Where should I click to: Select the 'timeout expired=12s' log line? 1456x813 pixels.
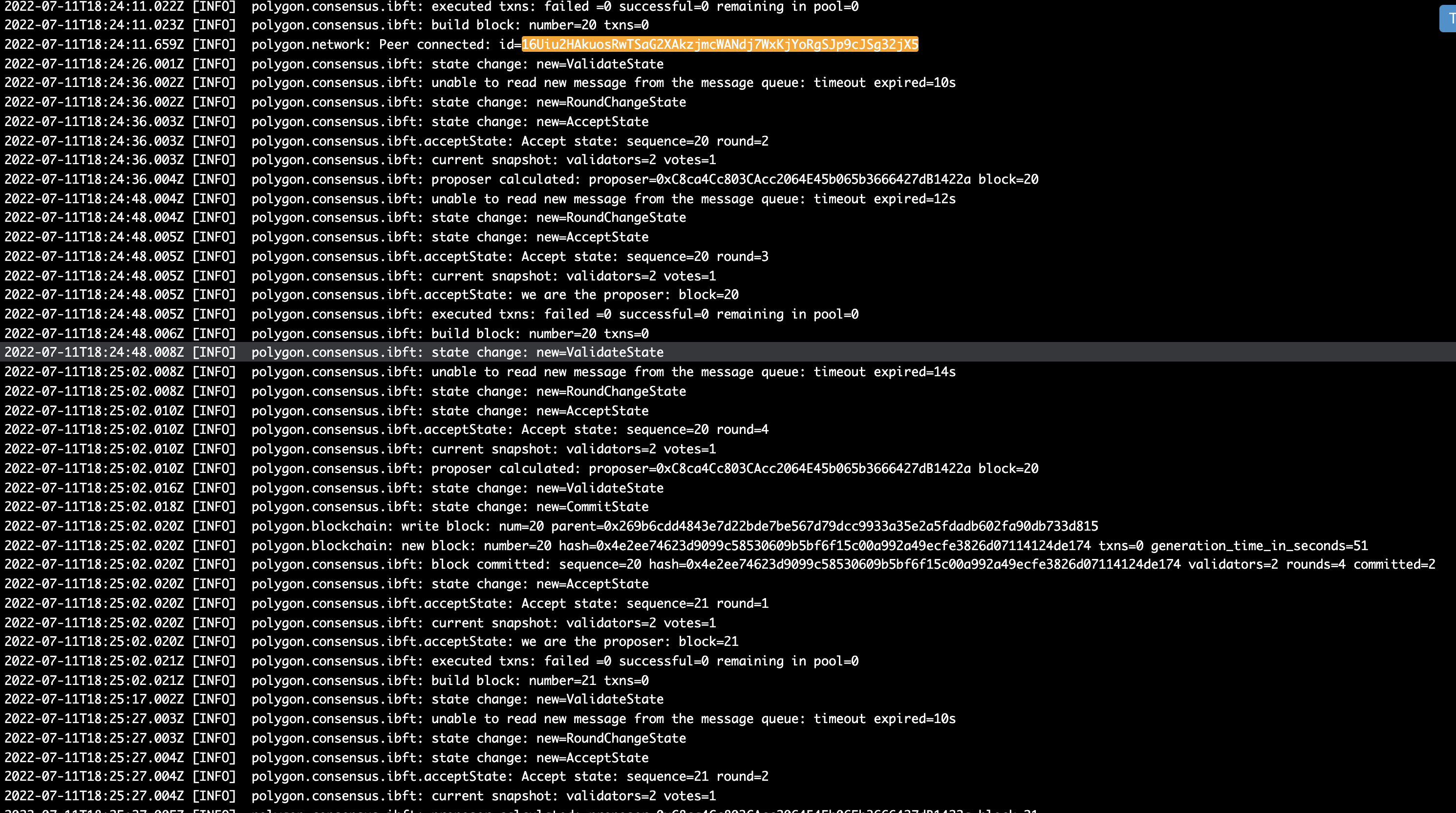480,198
